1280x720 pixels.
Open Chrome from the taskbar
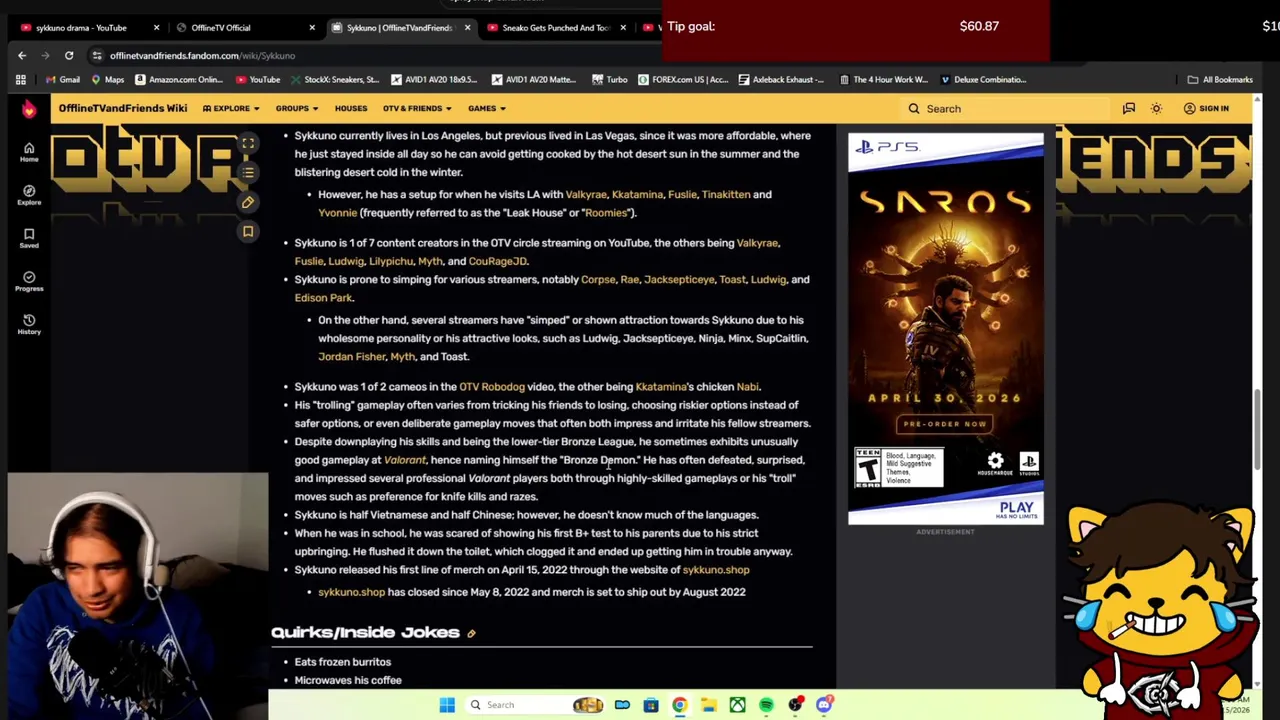679,705
